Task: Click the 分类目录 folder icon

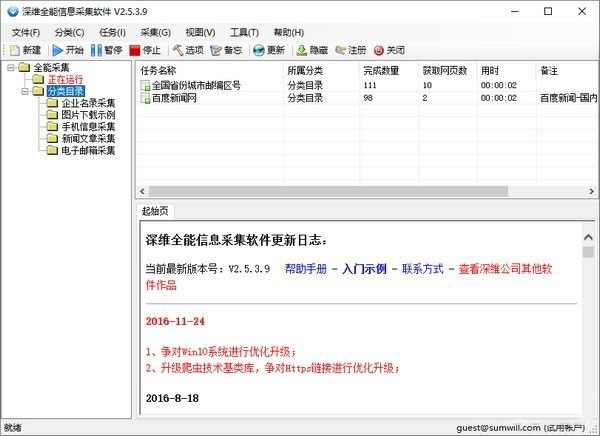Action: click(38, 91)
